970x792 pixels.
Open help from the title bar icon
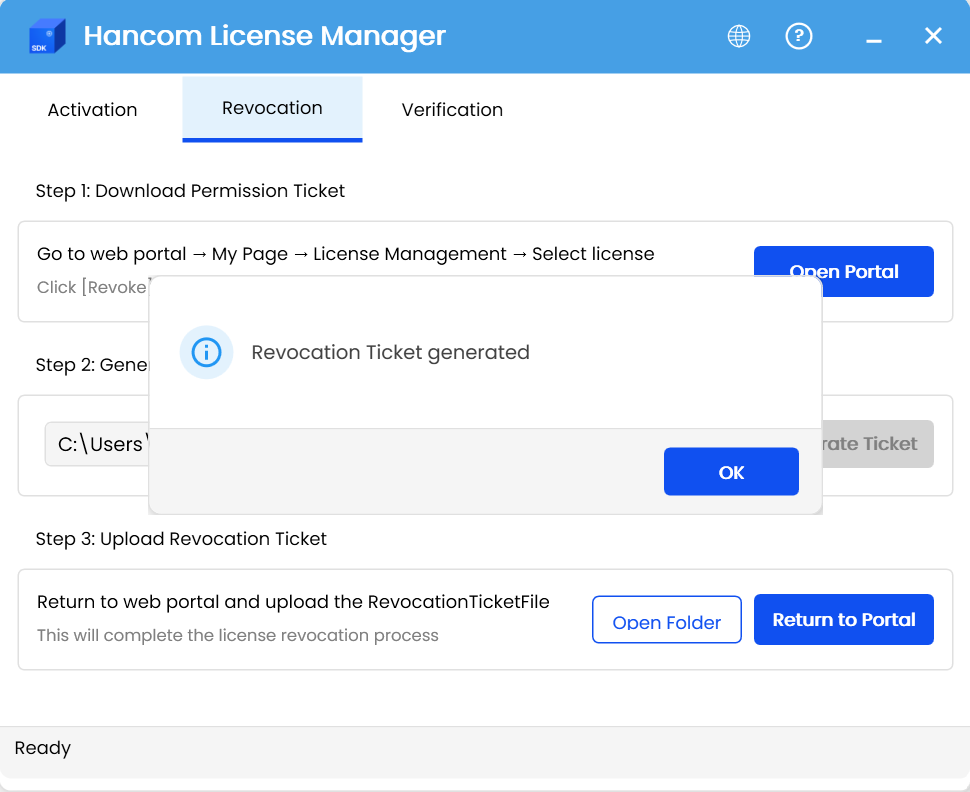point(799,36)
